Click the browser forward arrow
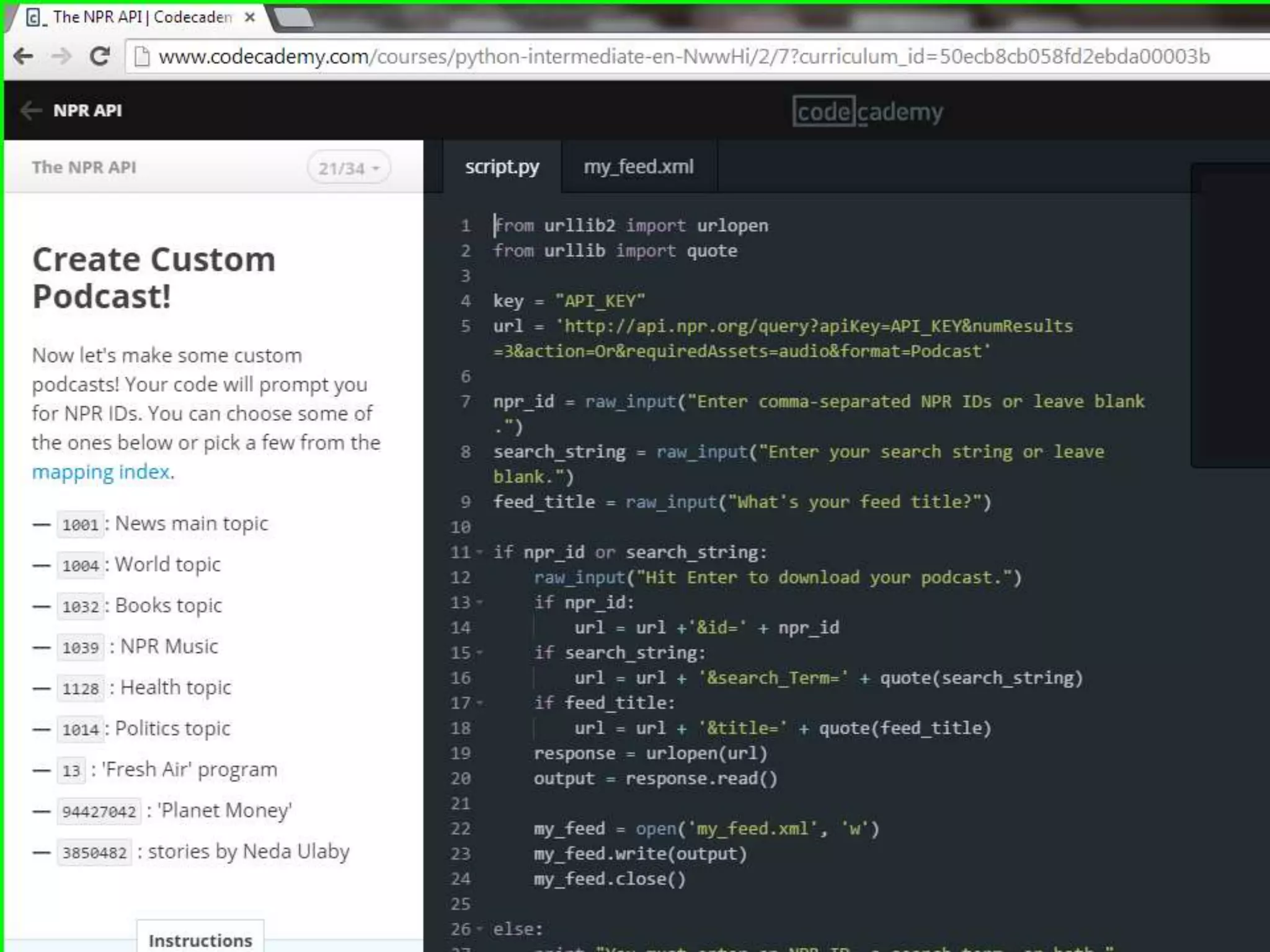Image resolution: width=1270 pixels, height=952 pixels. [61, 56]
